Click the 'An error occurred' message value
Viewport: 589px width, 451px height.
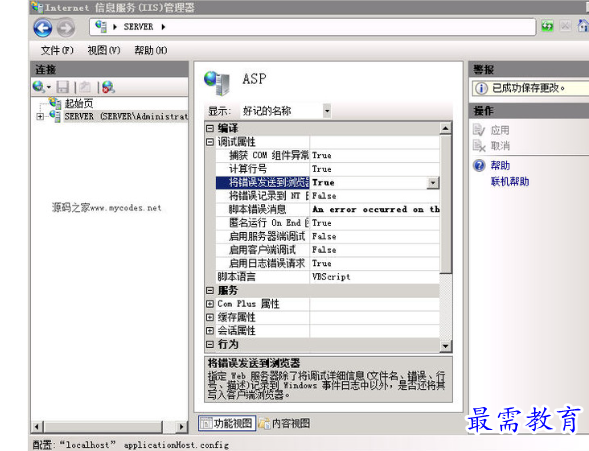point(375,210)
